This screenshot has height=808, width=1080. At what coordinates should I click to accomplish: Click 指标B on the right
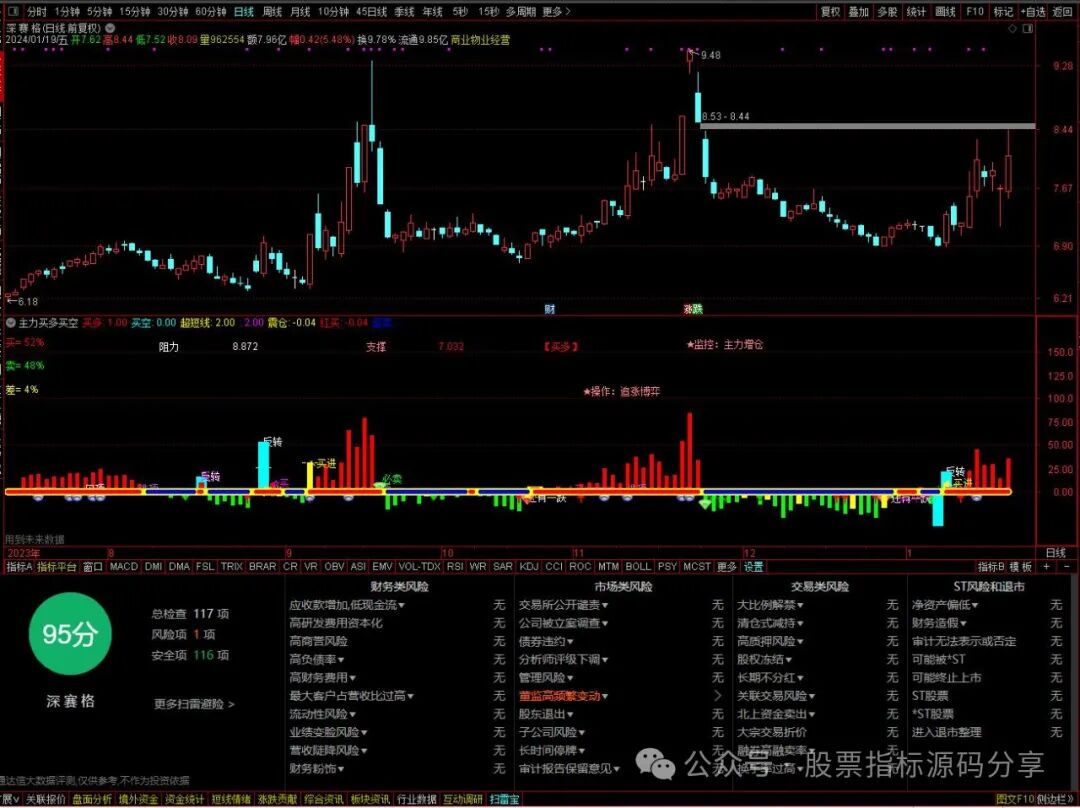(991, 566)
